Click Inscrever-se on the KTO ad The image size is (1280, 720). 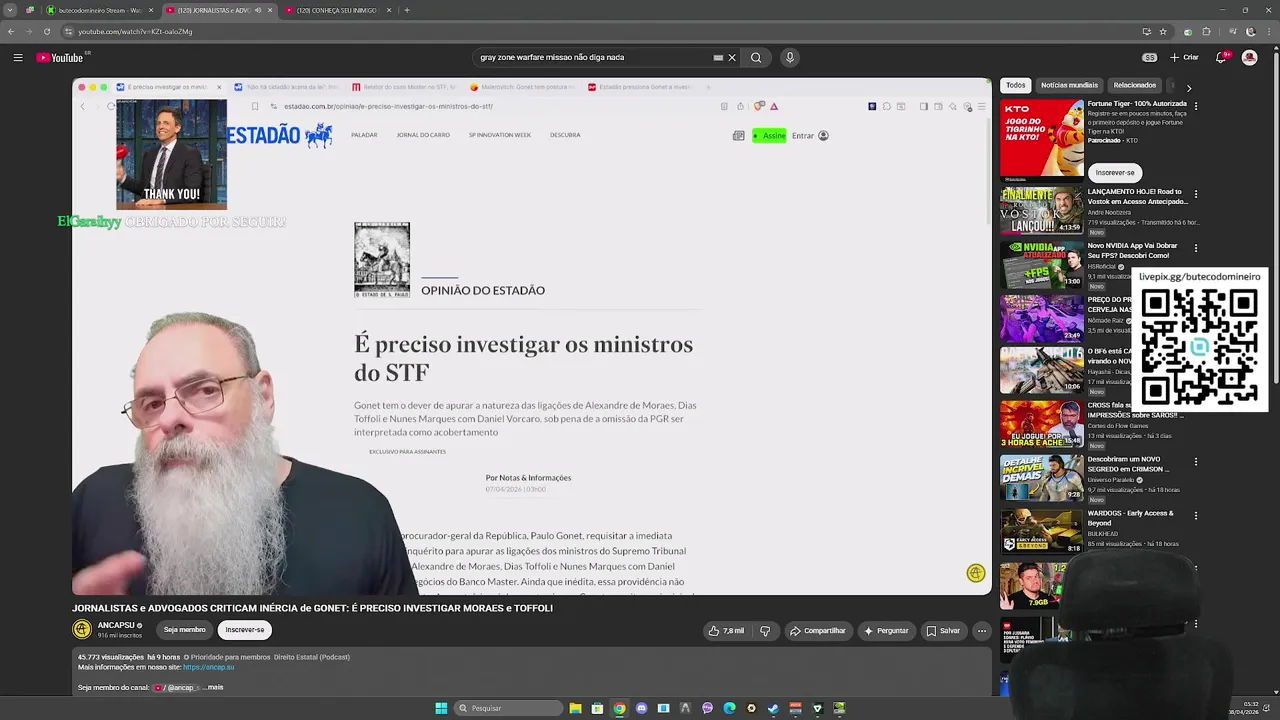[x=1115, y=173]
